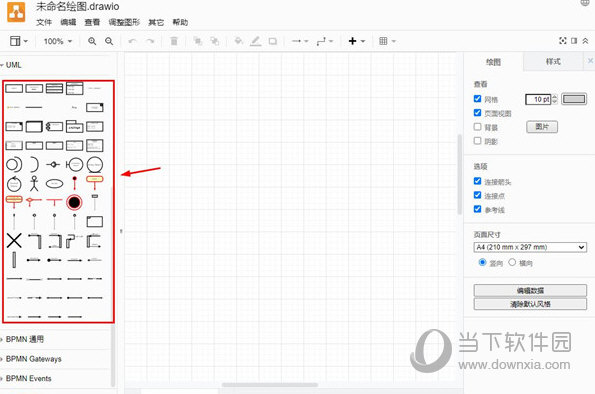
Task: Select the UML component shape
Action: (54, 126)
